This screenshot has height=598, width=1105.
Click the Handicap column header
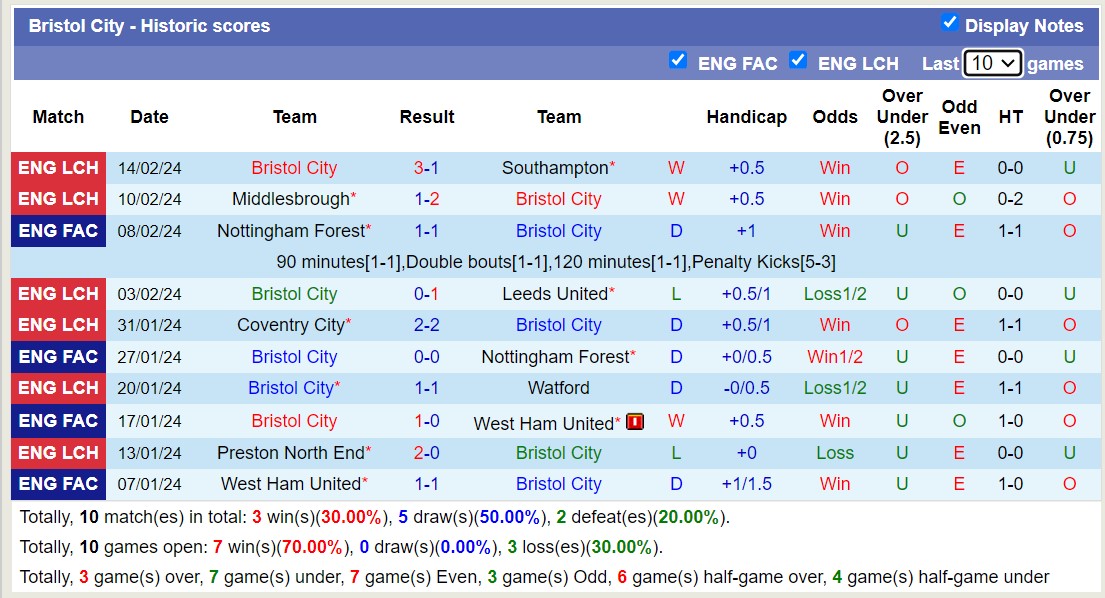747,117
